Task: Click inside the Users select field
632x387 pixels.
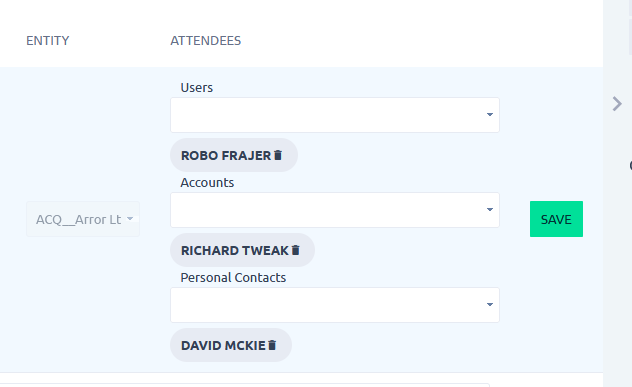Action: click(x=335, y=115)
